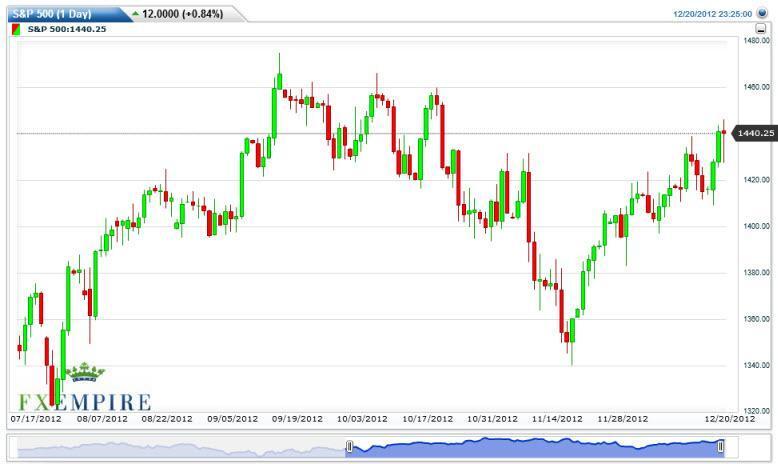Viewport: 778px width, 464px height.
Task: Click the 07/17/2012 date label
Action: 36,419
